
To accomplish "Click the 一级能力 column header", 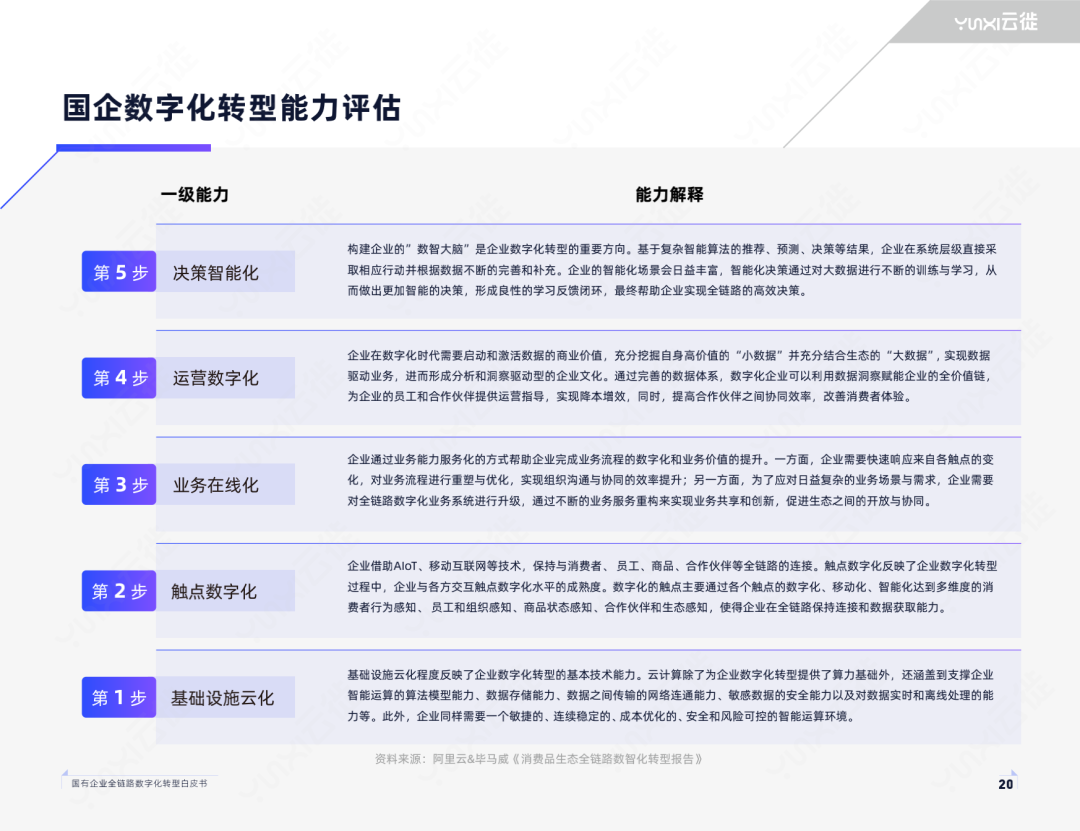I will [x=195, y=194].
